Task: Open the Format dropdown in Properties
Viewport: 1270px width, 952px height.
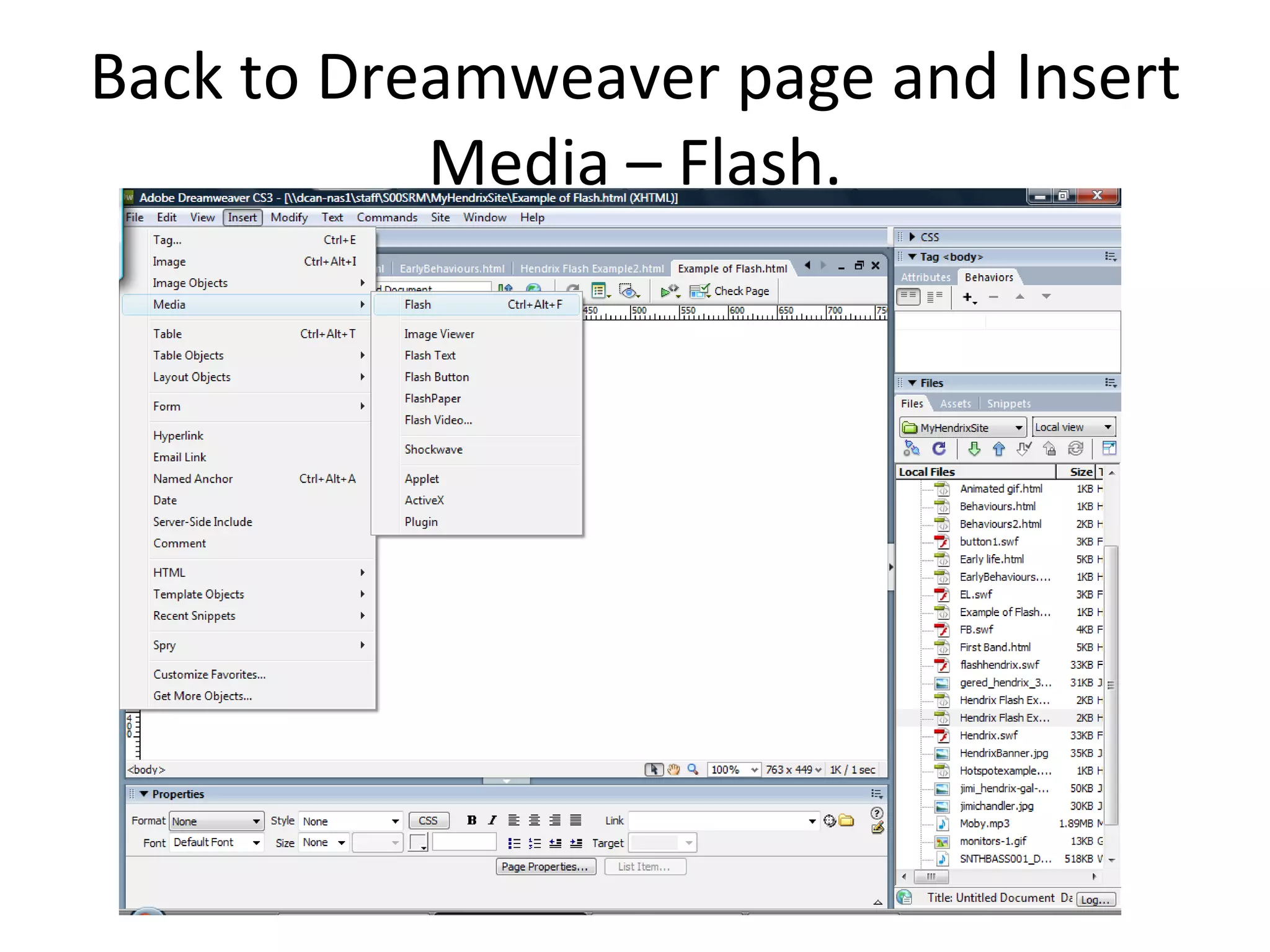Action: [x=216, y=821]
